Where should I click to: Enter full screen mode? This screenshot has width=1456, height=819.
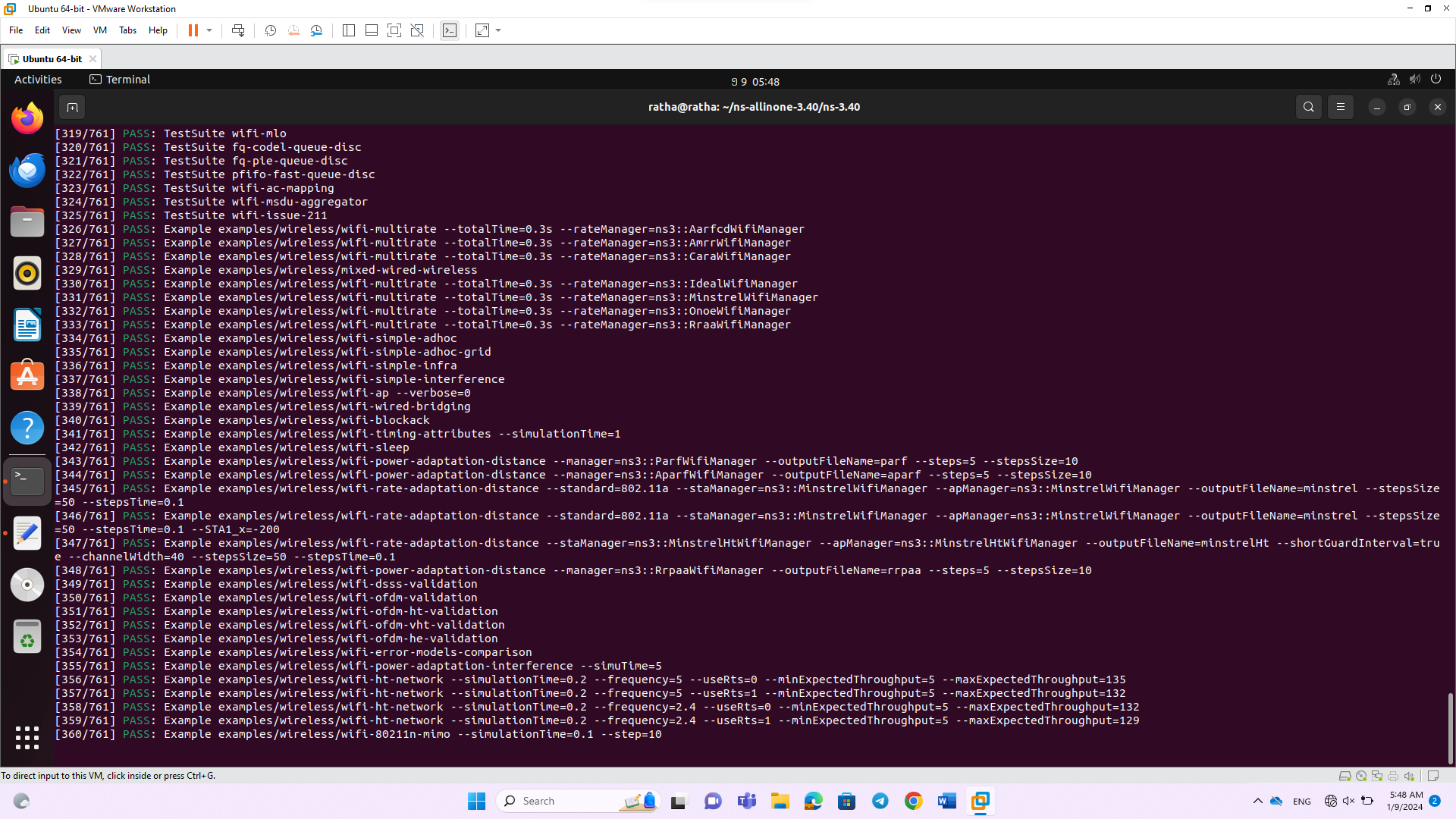394,30
